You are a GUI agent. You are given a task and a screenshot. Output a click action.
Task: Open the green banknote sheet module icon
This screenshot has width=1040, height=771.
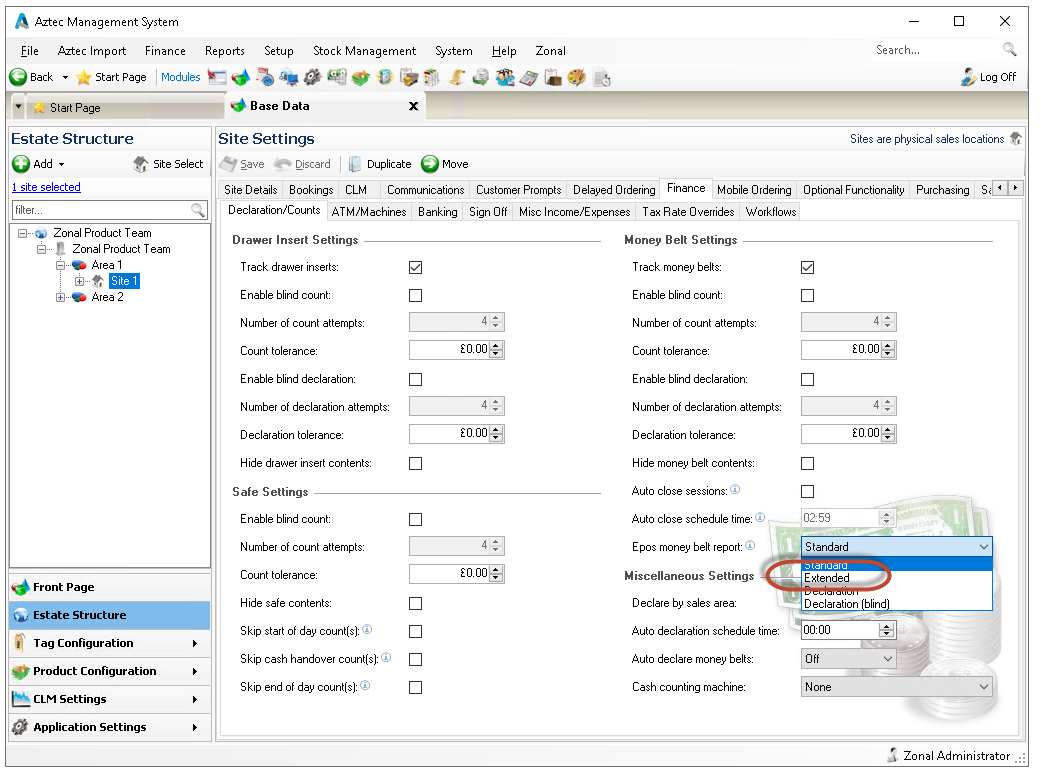[337, 77]
